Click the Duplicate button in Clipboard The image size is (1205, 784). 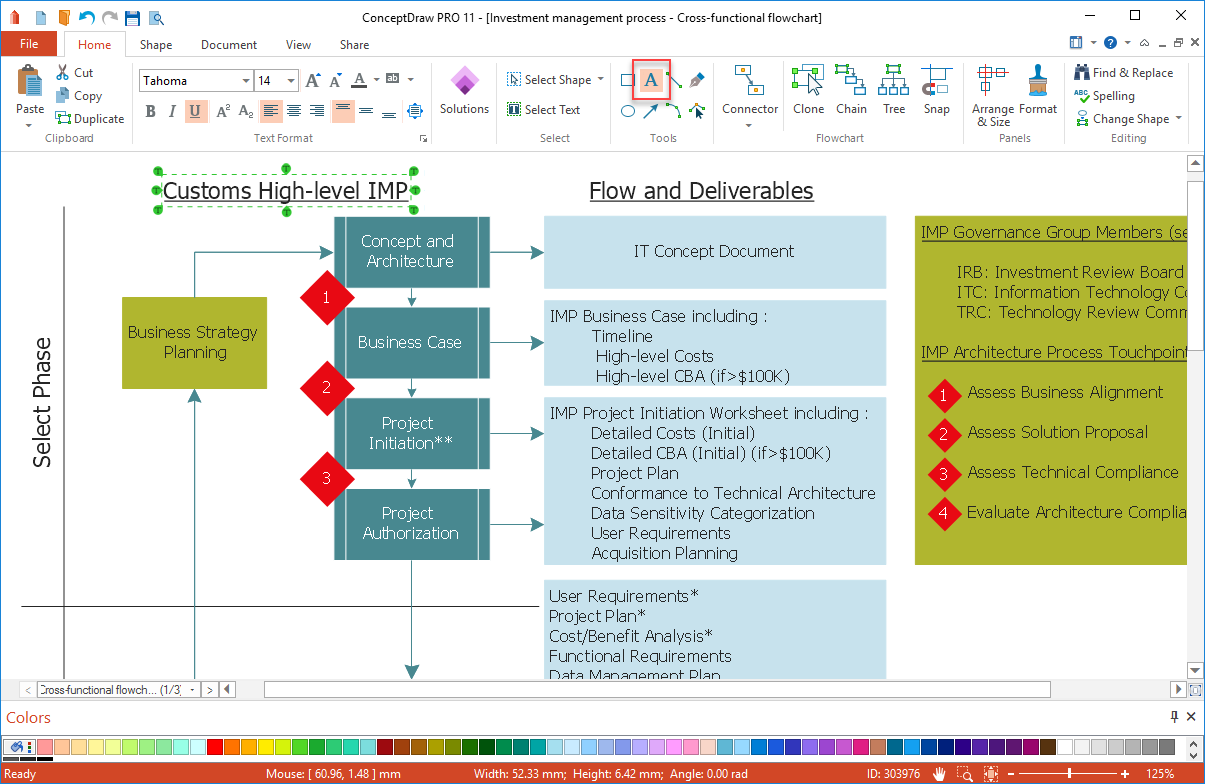89,119
